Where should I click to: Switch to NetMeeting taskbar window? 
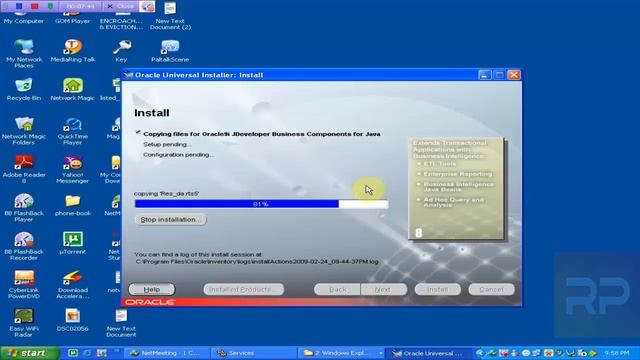167,353
